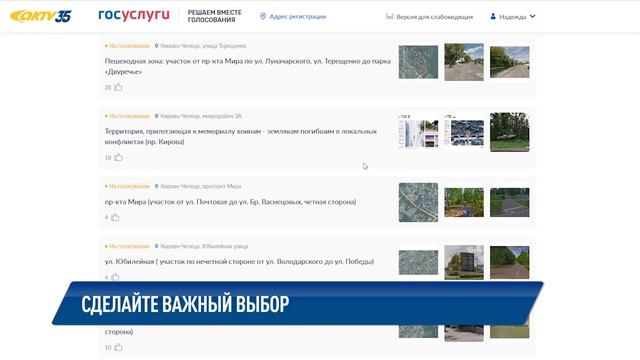Click thumbs-up icon beside count 10

[118, 347]
